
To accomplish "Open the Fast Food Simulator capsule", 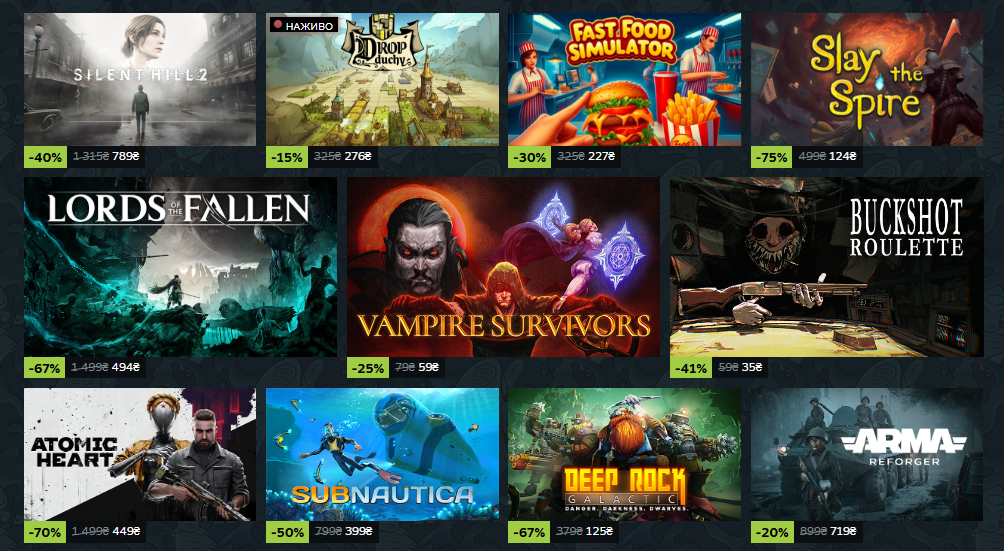I will pyautogui.click(x=624, y=79).
